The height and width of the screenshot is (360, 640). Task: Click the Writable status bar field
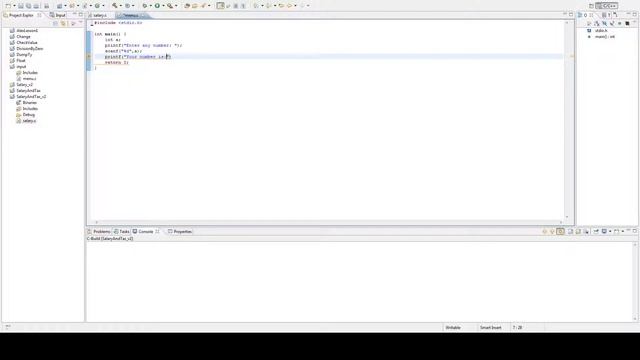click(x=453, y=327)
